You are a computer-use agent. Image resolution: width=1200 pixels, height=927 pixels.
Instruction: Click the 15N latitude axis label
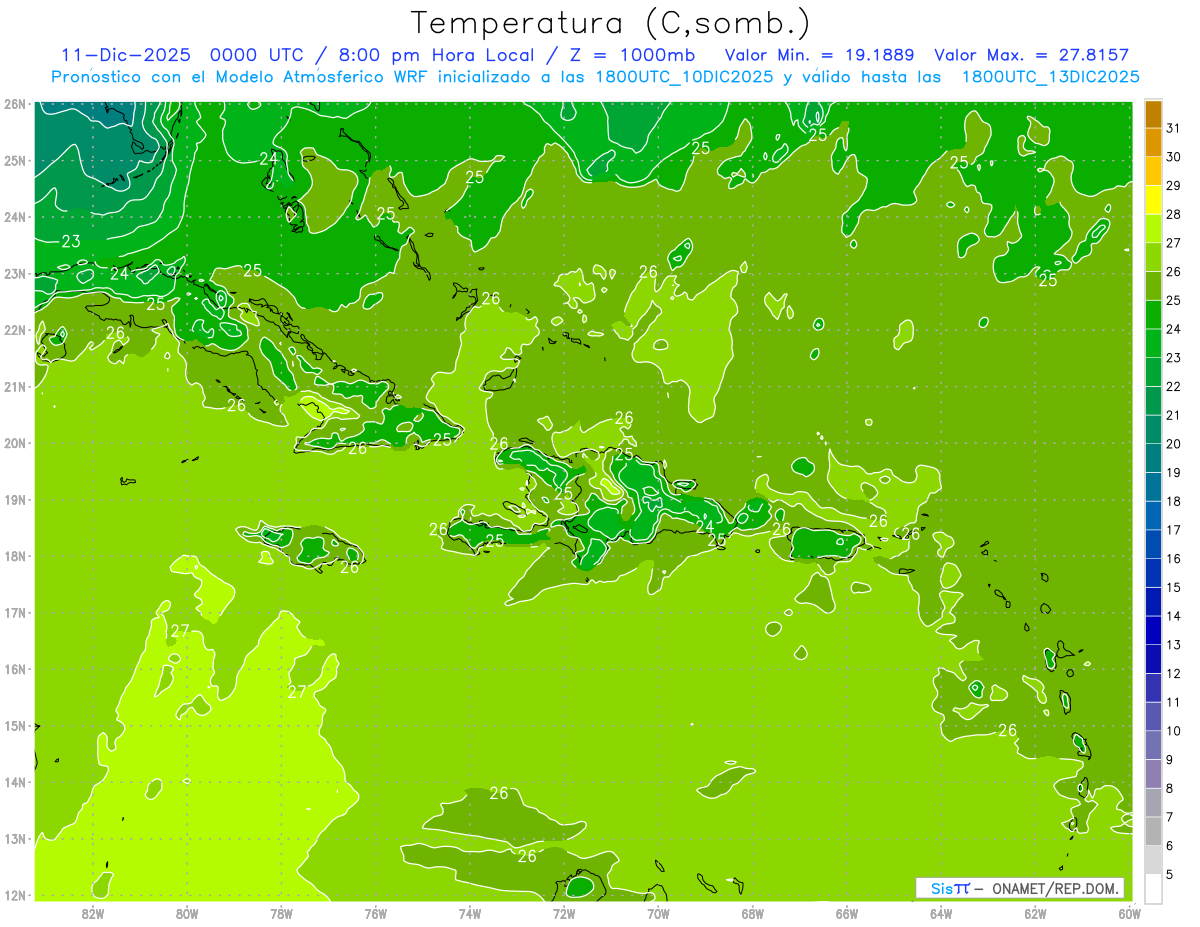(14, 725)
